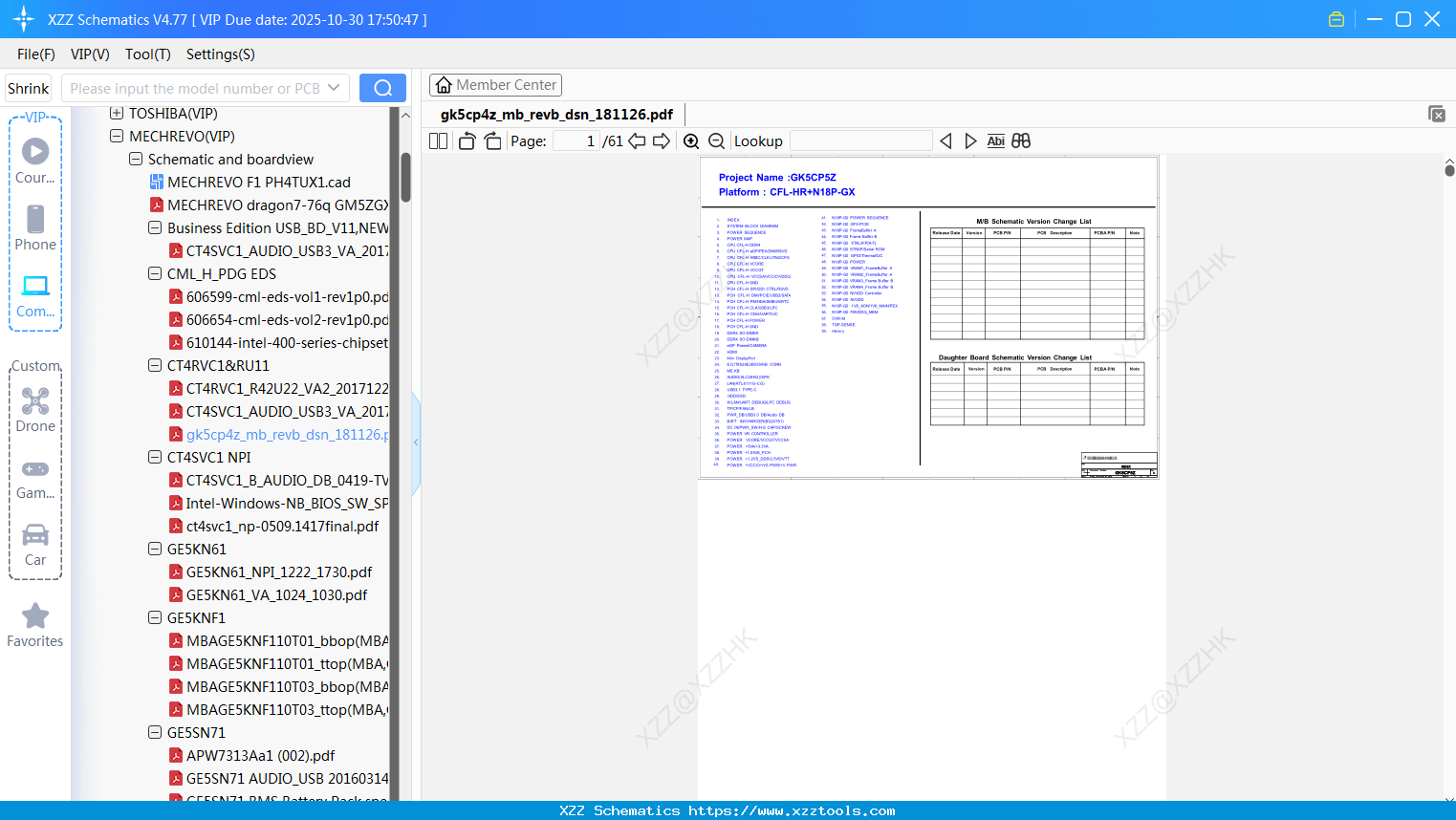Collapse the tree panel side handle
Image resolution: width=1456 pixels, height=820 pixels.
[416, 442]
